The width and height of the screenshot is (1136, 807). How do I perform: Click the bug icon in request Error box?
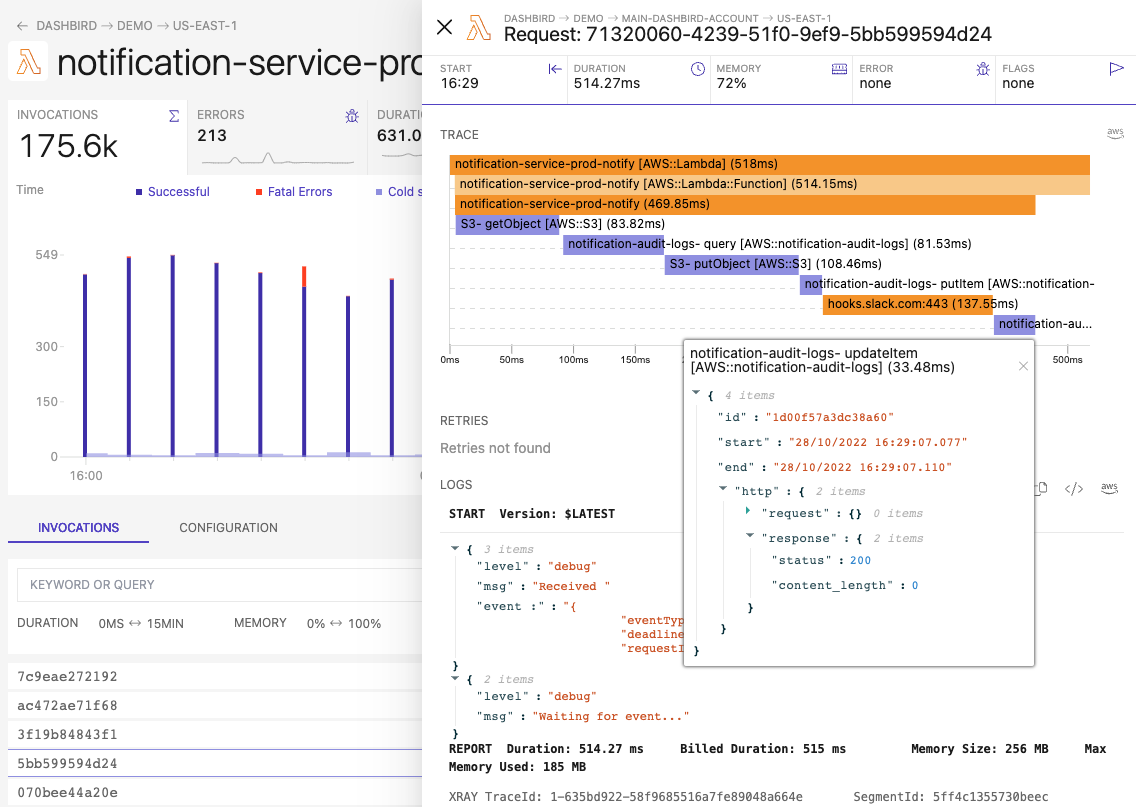pos(982,69)
